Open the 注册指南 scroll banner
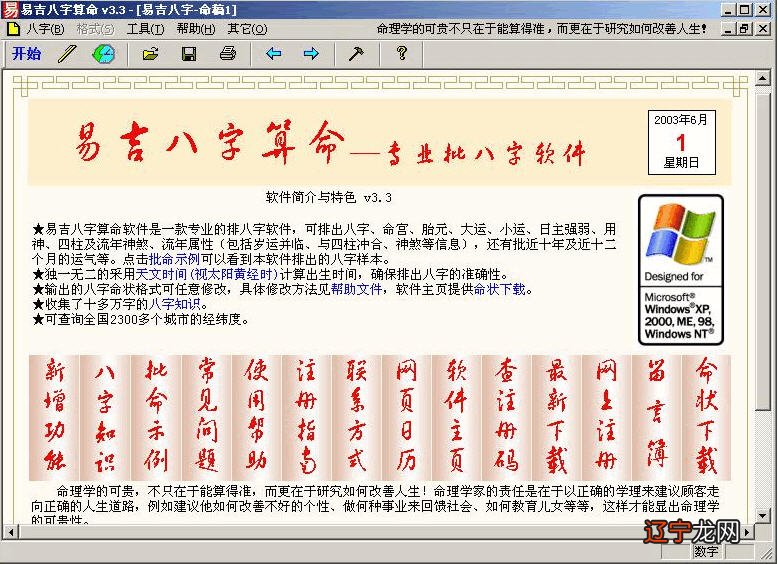 pos(306,418)
